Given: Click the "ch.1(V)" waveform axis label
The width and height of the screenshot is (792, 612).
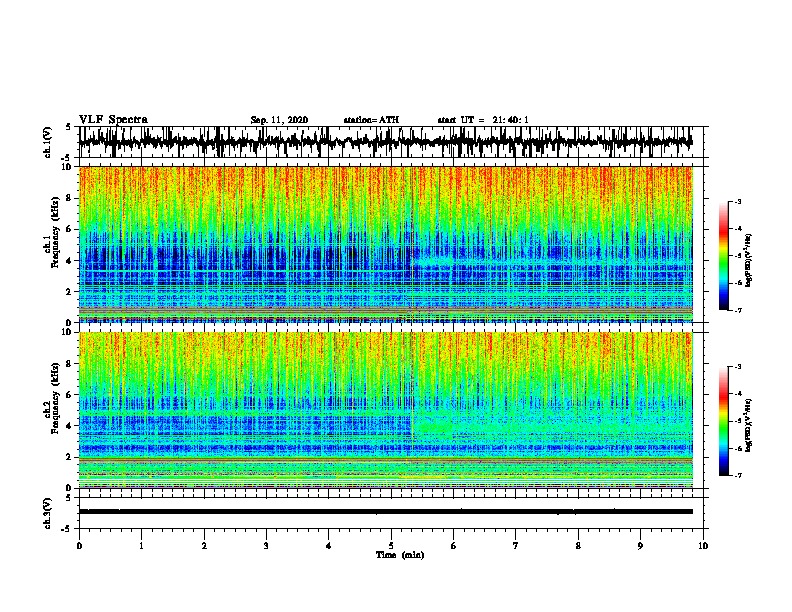Looking at the screenshot, I should [48, 142].
